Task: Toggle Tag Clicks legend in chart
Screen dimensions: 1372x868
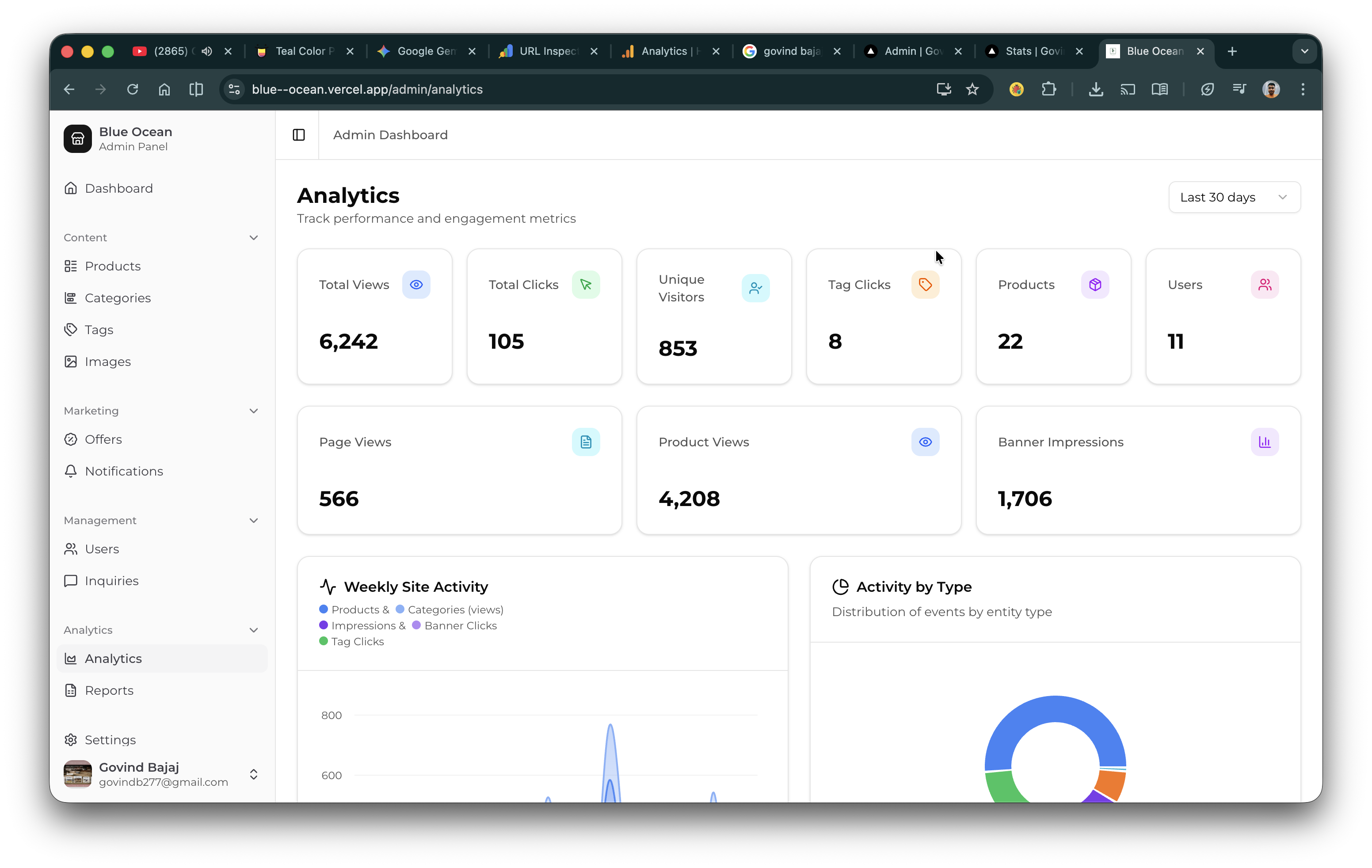Action: [x=351, y=641]
